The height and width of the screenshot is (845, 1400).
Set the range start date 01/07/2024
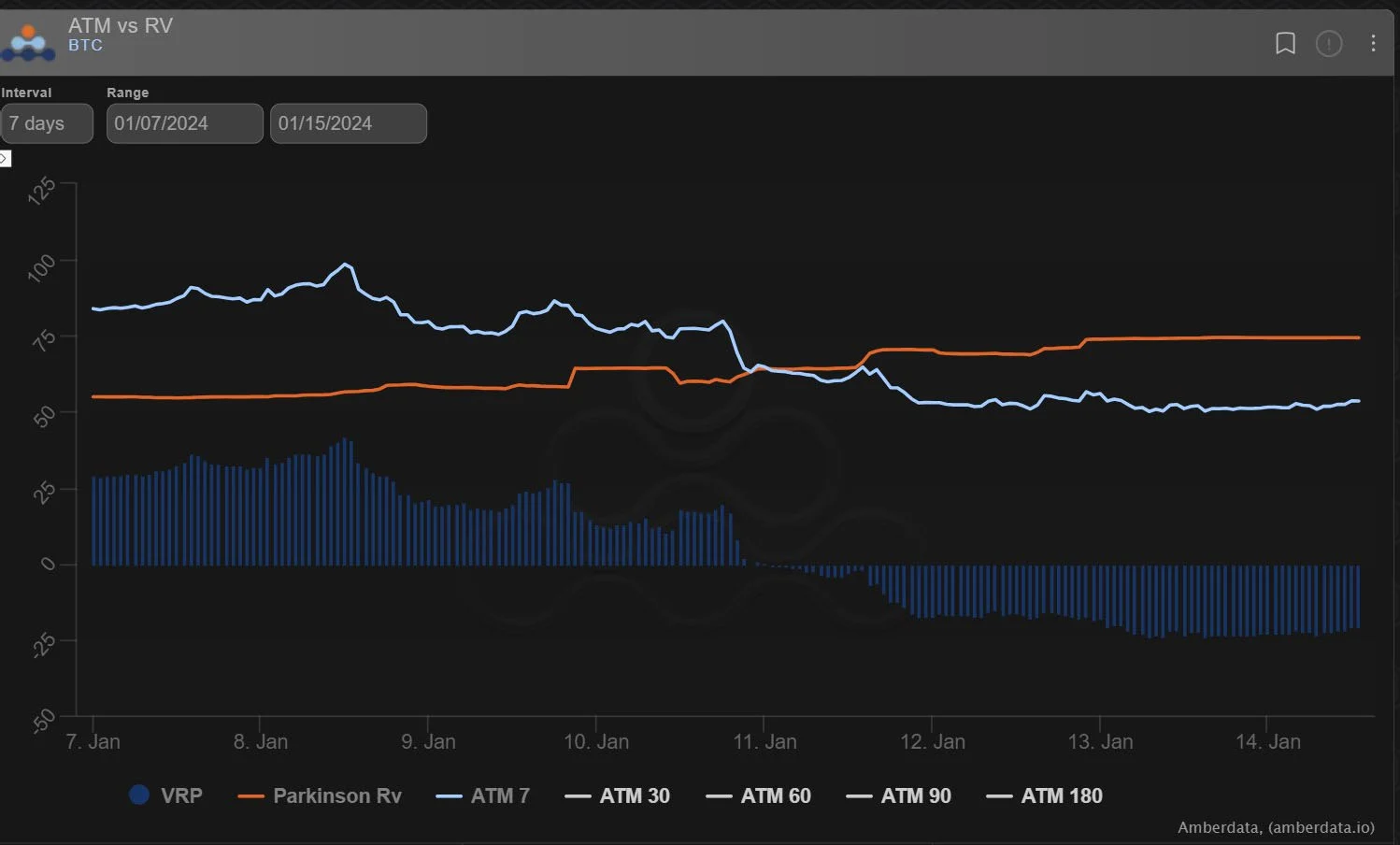(185, 123)
